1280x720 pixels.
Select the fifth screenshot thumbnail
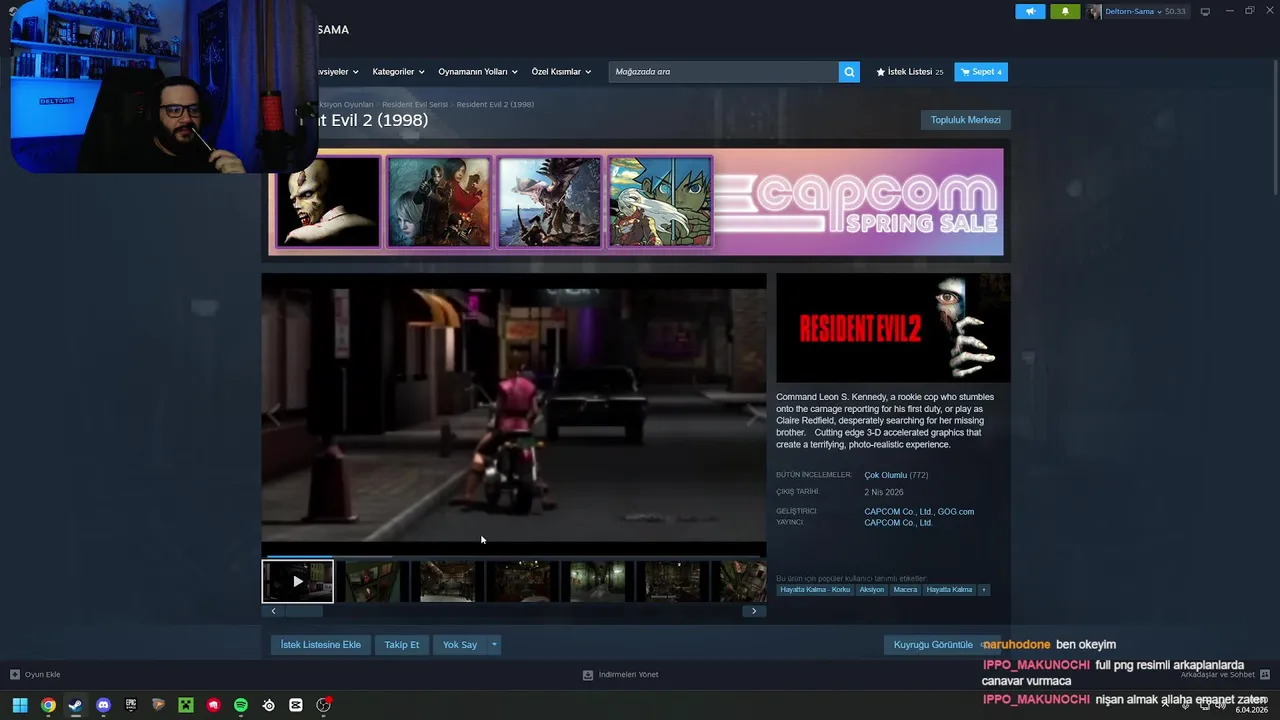(x=598, y=581)
